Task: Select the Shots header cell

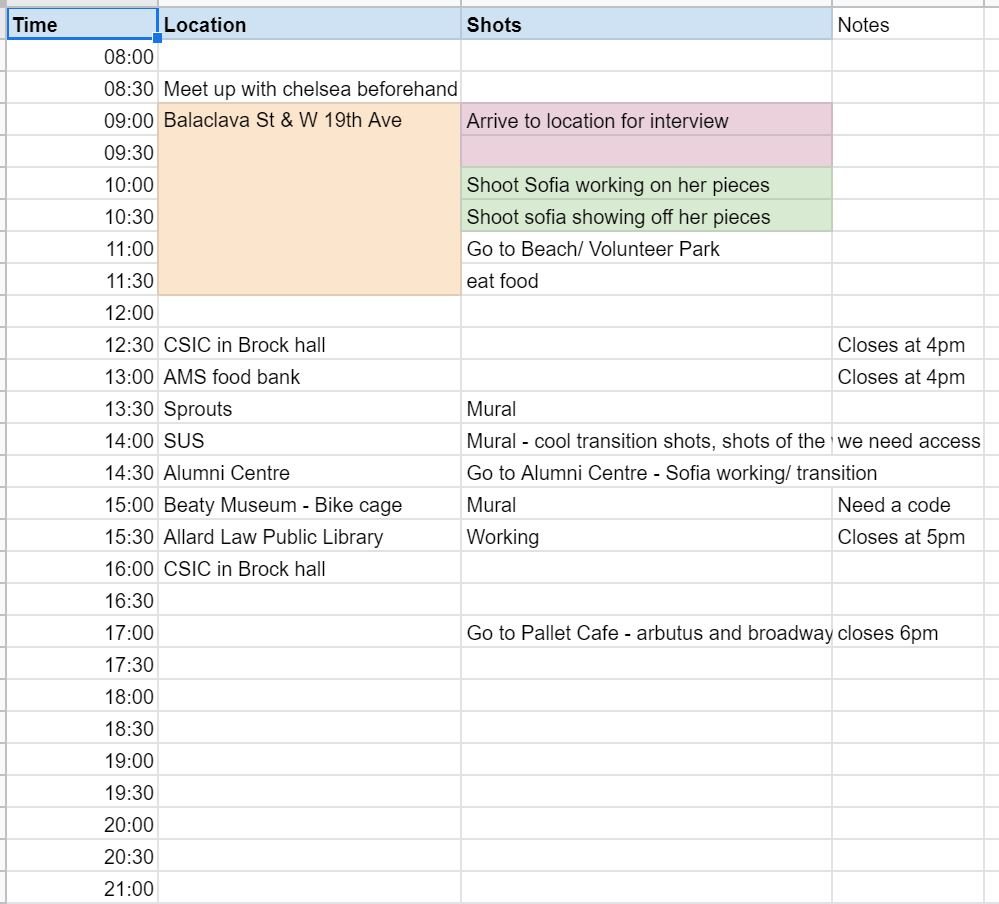Action: click(646, 25)
